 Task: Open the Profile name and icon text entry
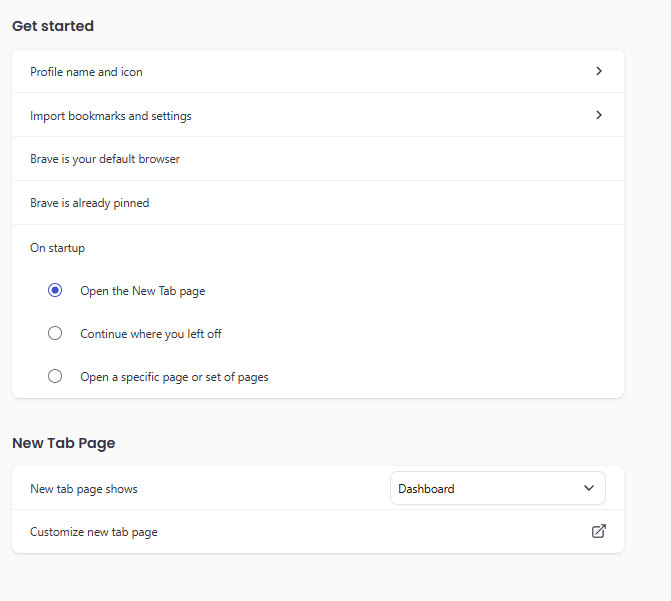point(86,72)
